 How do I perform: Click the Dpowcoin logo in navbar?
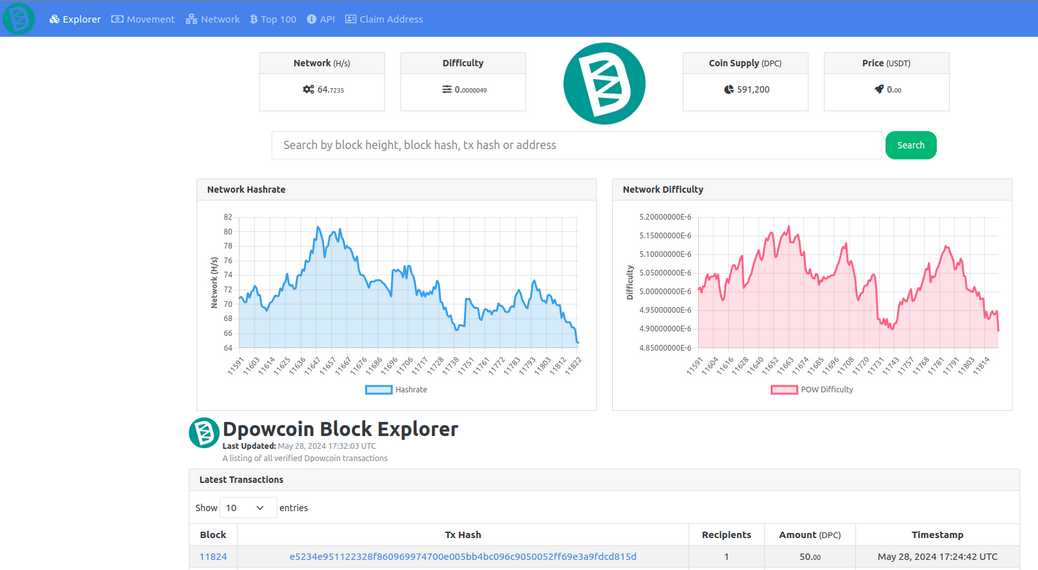19,19
